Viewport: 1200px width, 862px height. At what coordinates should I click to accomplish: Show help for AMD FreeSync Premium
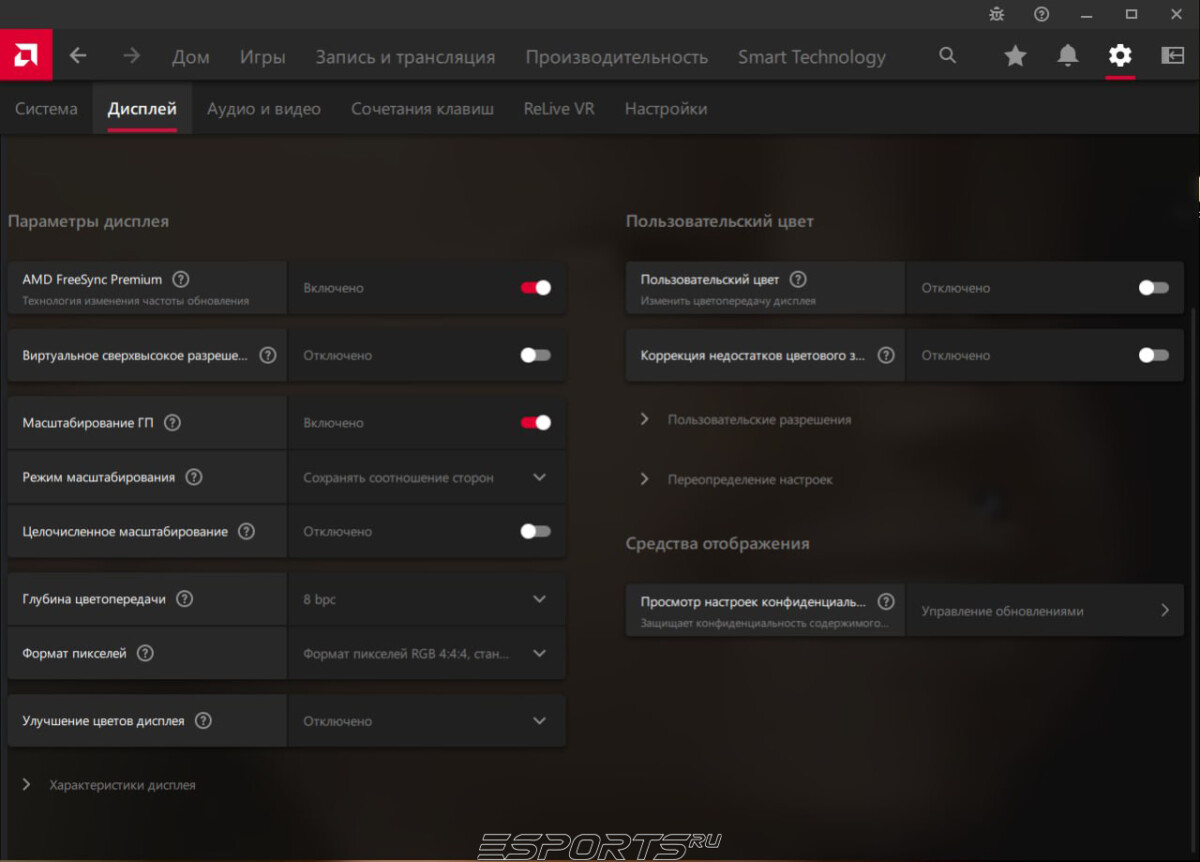pyautogui.click(x=181, y=280)
